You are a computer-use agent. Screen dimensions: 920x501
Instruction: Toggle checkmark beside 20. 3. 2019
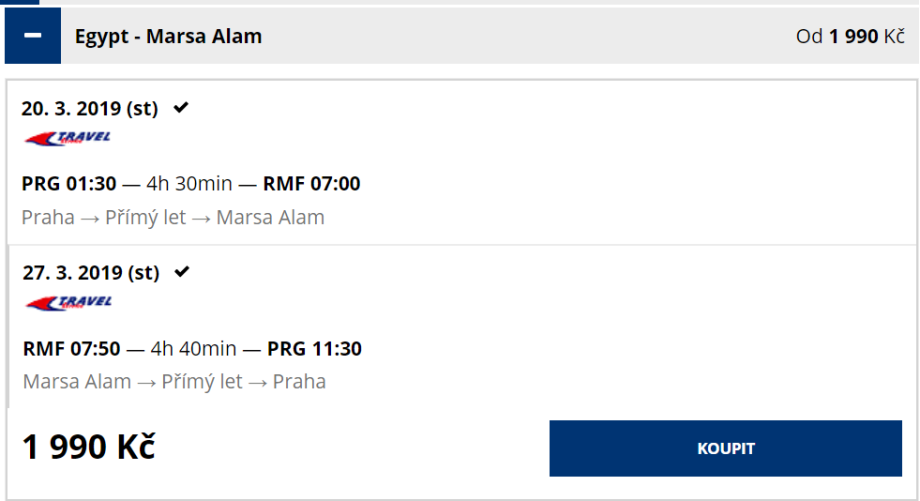[181, 107]
